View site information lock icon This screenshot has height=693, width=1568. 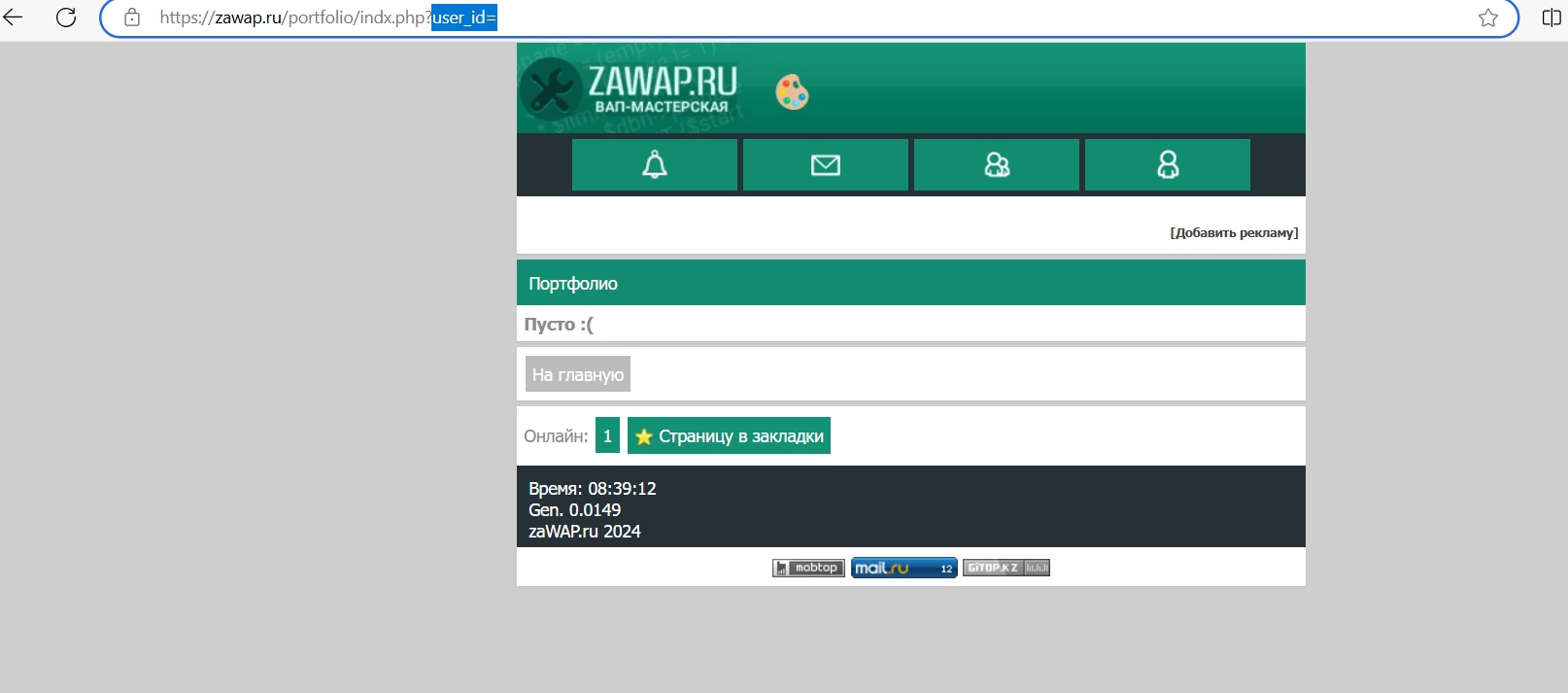click(x=132, y=17)
